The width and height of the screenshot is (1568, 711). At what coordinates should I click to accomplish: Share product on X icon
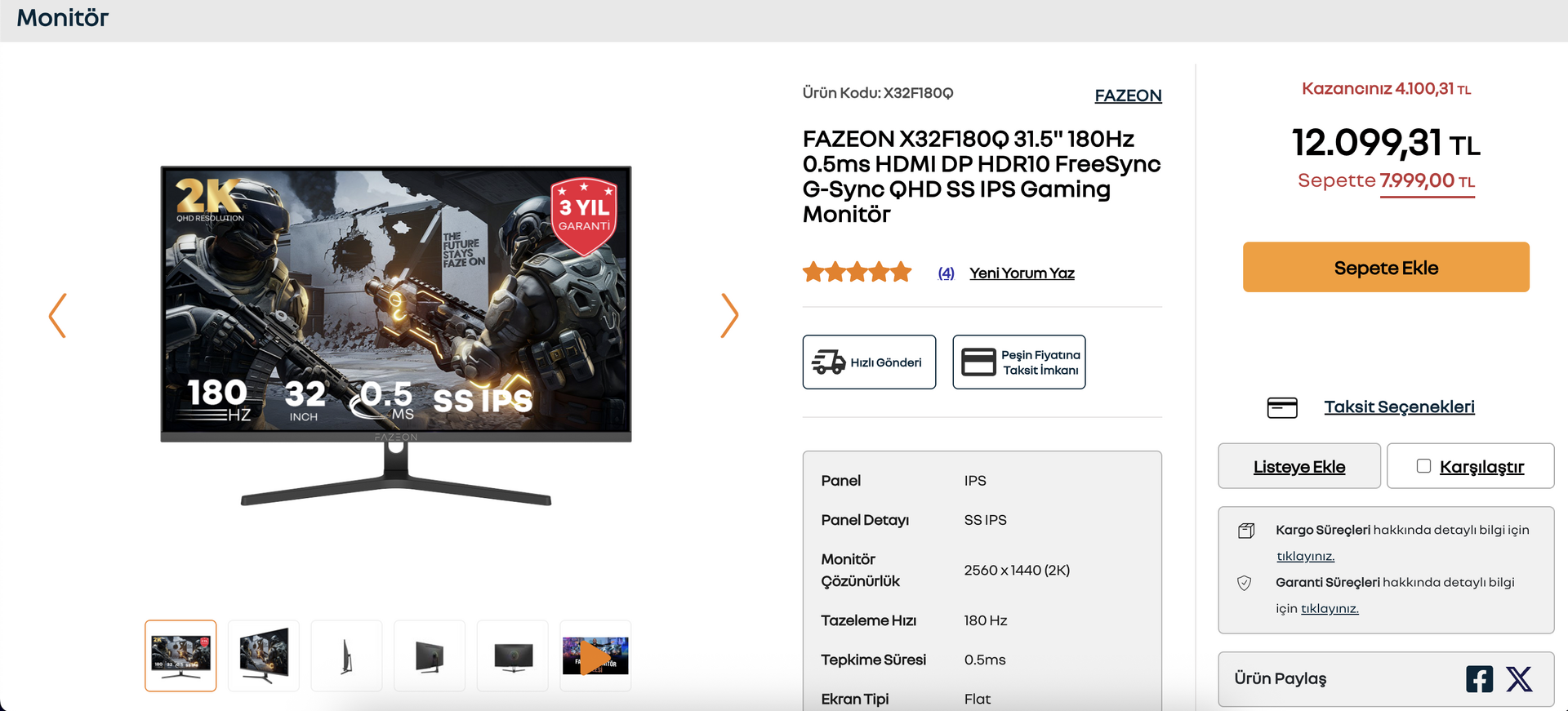pos(1519,679)
